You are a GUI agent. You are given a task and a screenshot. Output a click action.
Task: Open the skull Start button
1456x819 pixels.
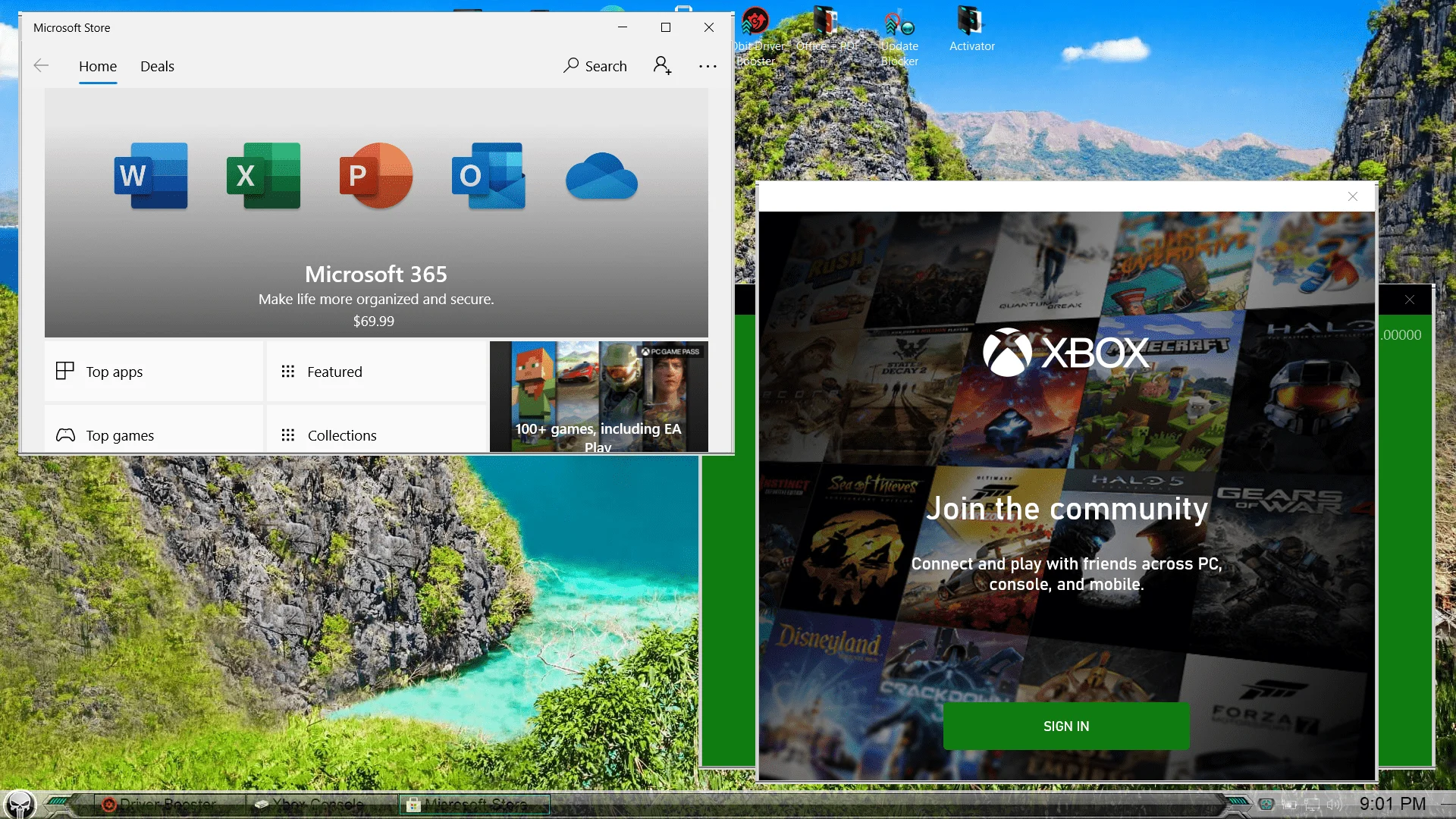[x=19, y=804]
